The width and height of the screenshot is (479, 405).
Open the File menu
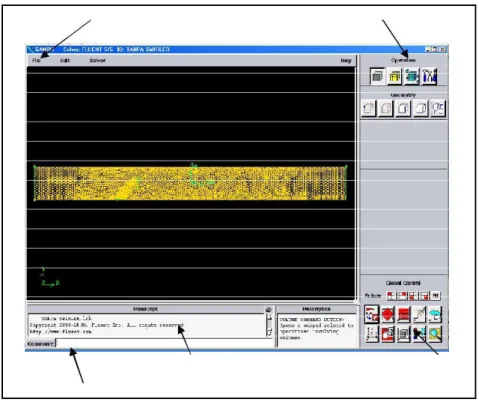click(x=36, y=61)
